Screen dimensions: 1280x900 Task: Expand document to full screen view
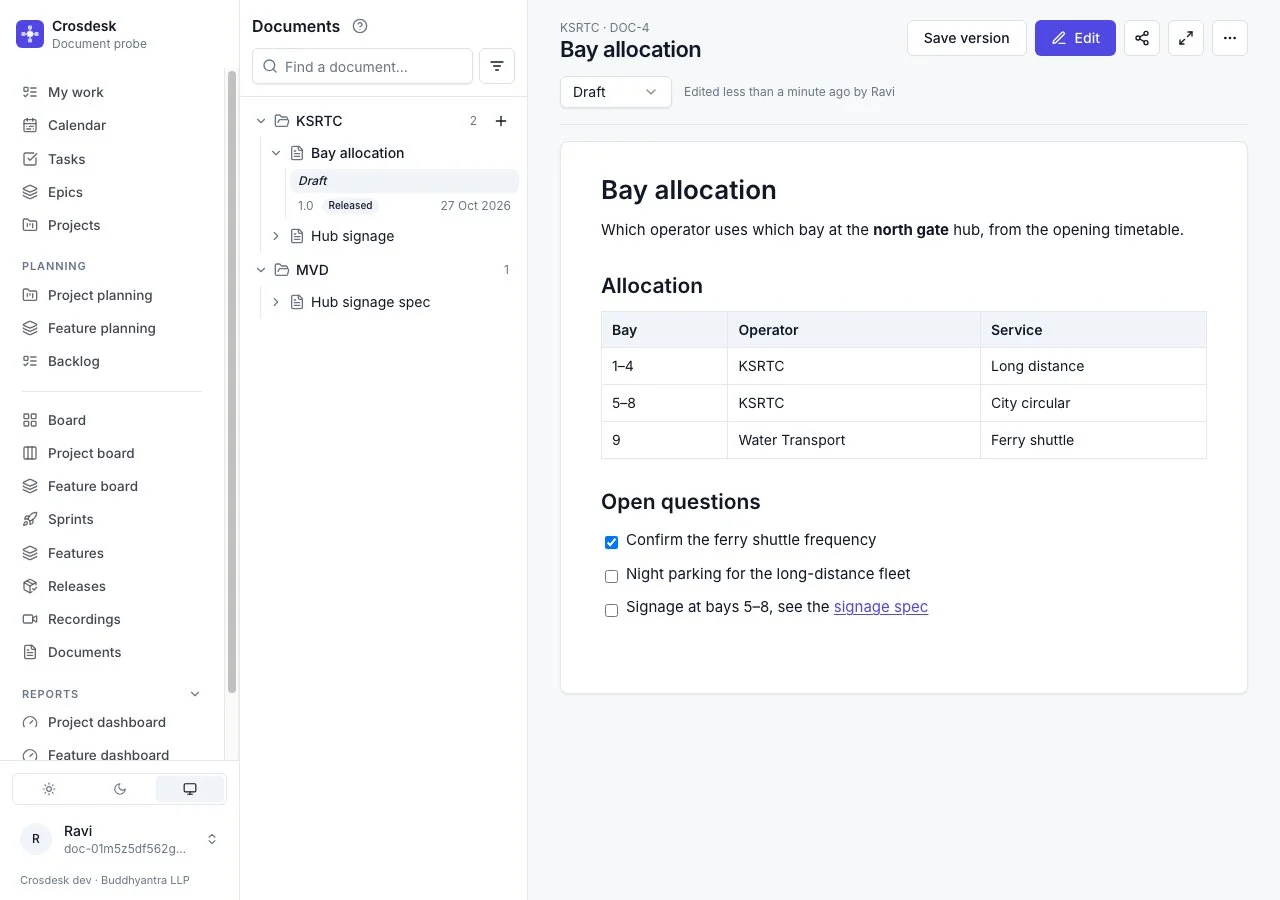[1186, 38]
